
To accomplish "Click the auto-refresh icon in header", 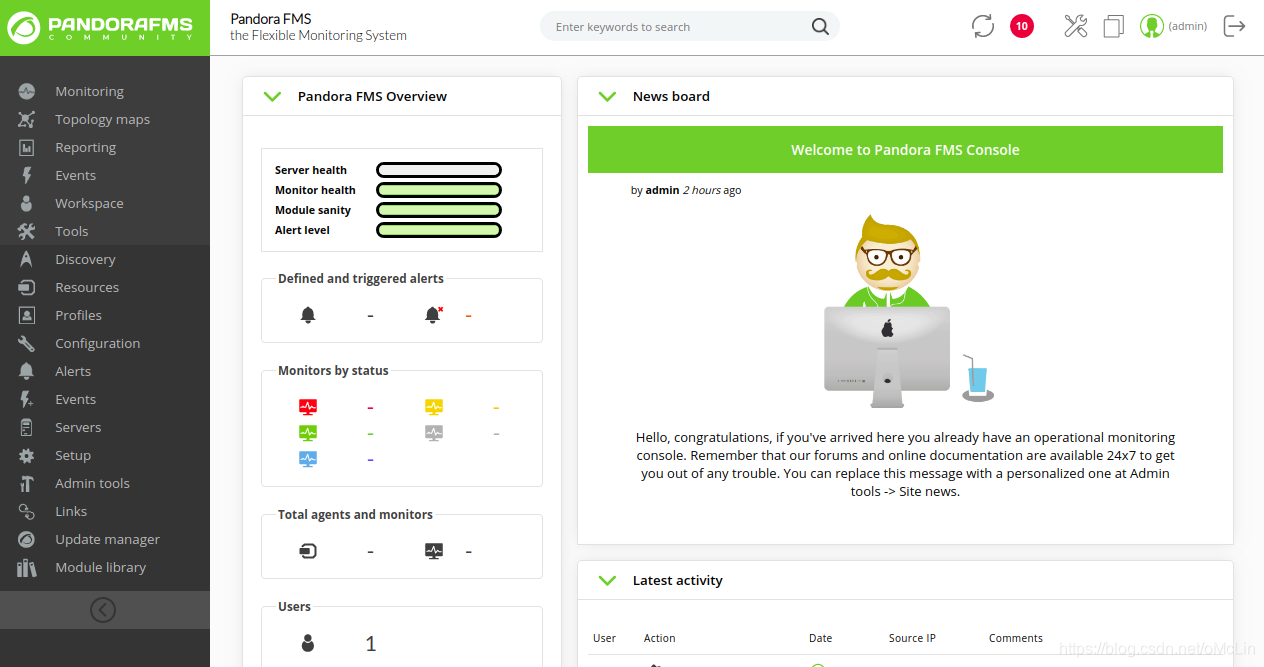I will 983,26.
